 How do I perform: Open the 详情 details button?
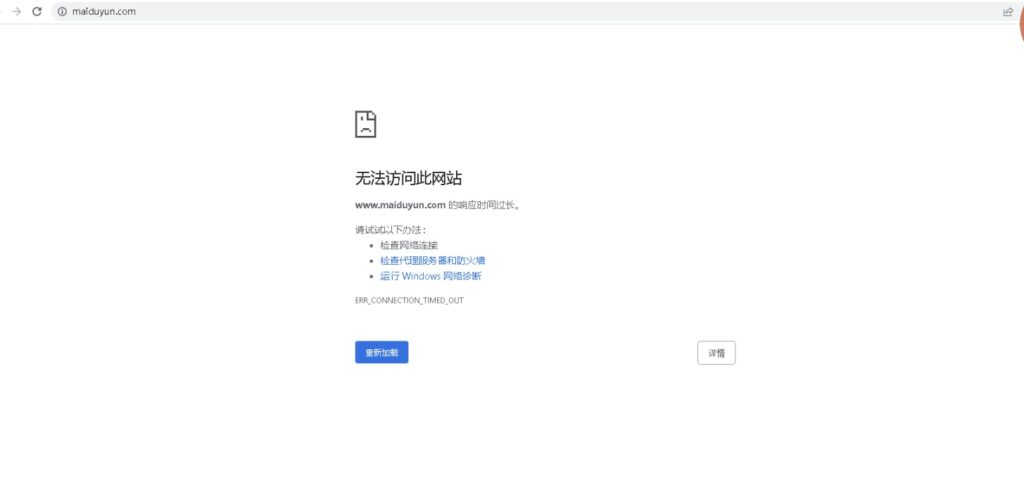click(716, 352)
